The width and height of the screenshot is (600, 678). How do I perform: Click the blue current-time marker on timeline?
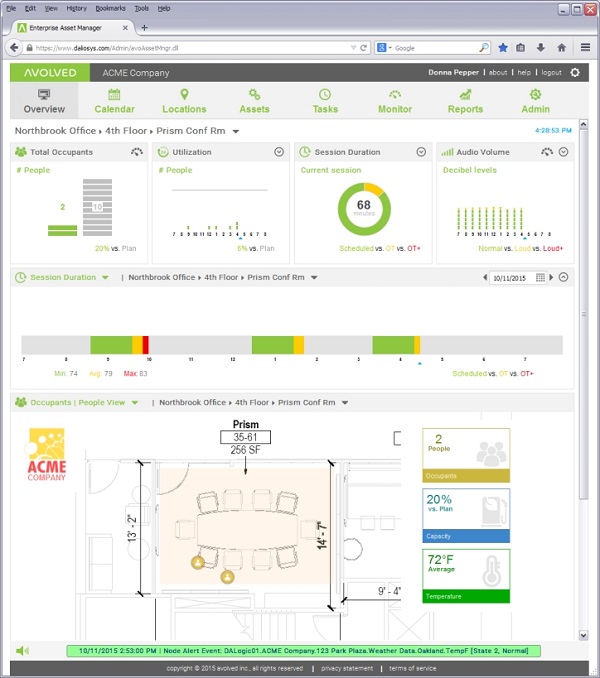tap(419, 364)
